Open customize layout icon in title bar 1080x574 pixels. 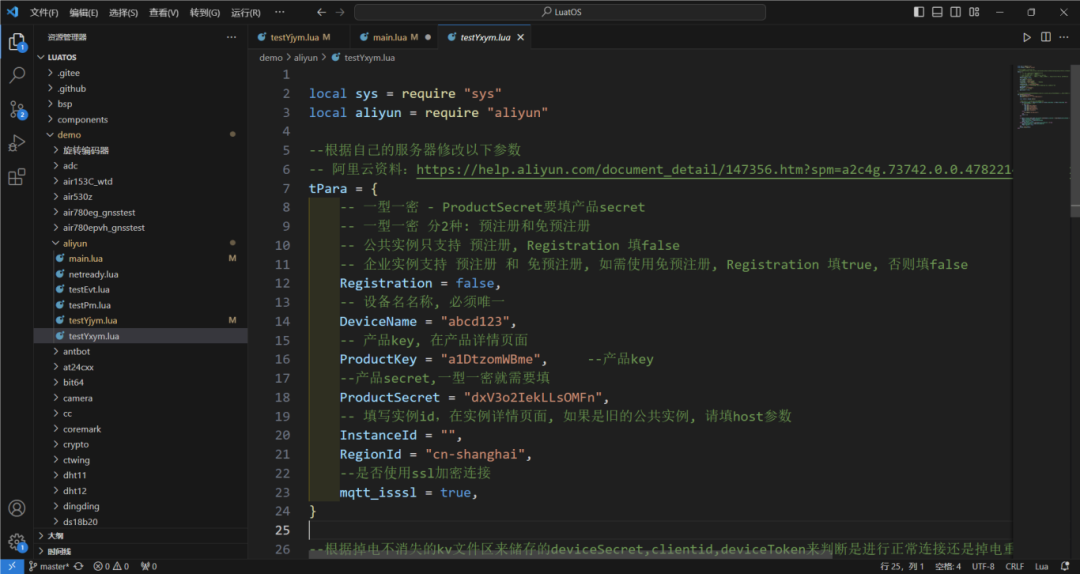click(974, 12)
